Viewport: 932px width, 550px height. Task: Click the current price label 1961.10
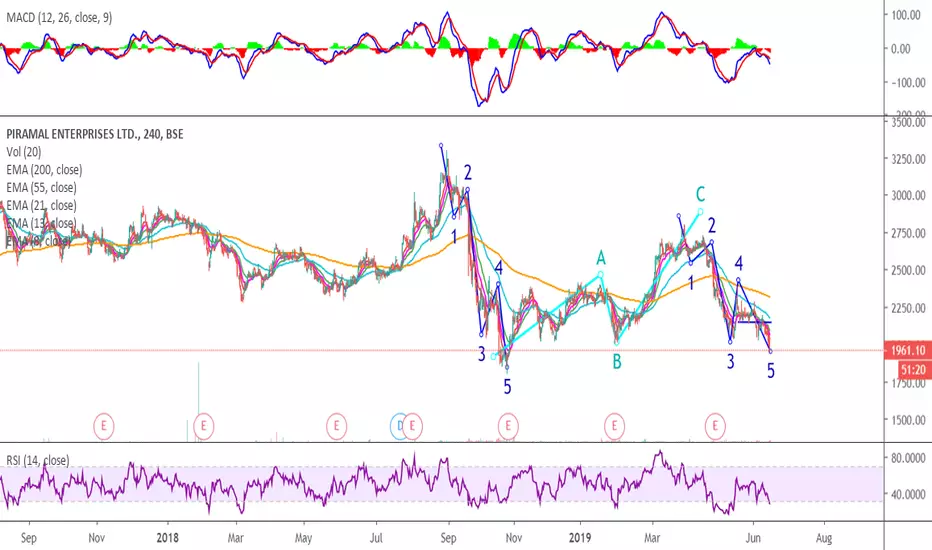(908, 350)
